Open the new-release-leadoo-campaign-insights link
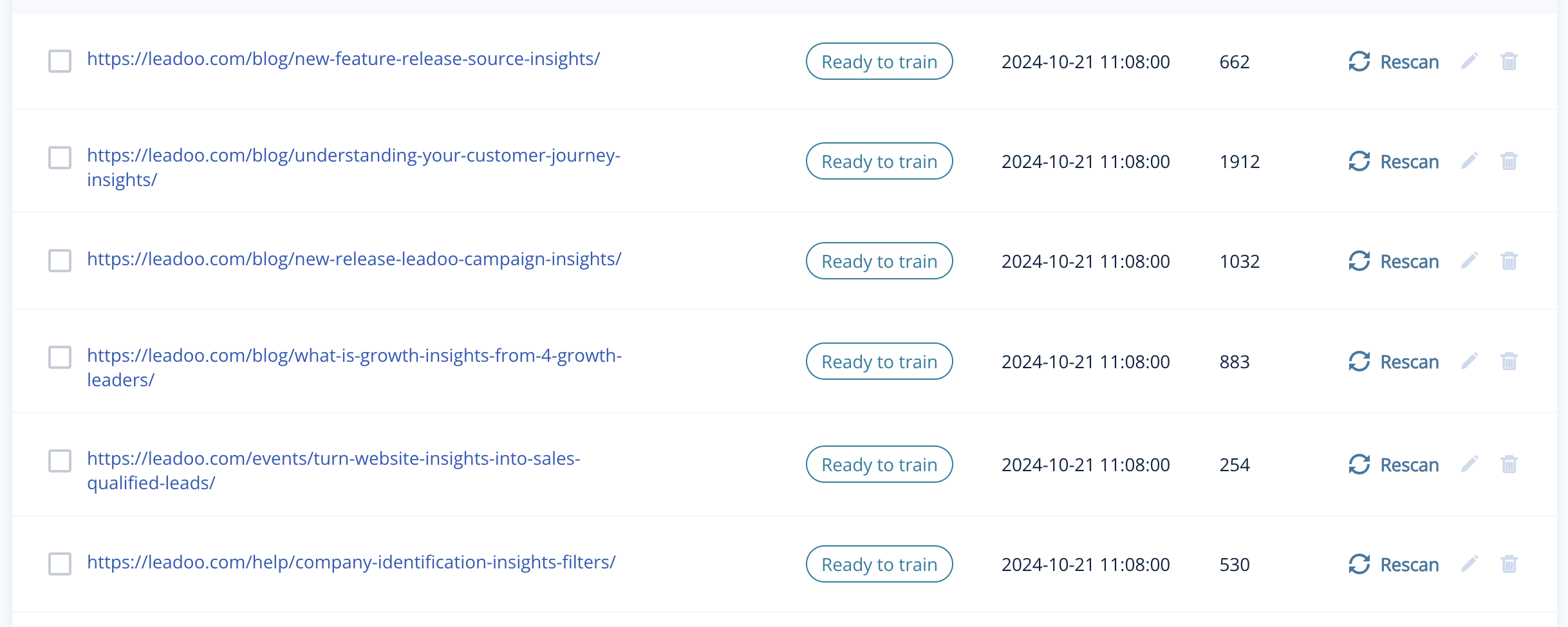1568x627 pixels. pos(354,259)
